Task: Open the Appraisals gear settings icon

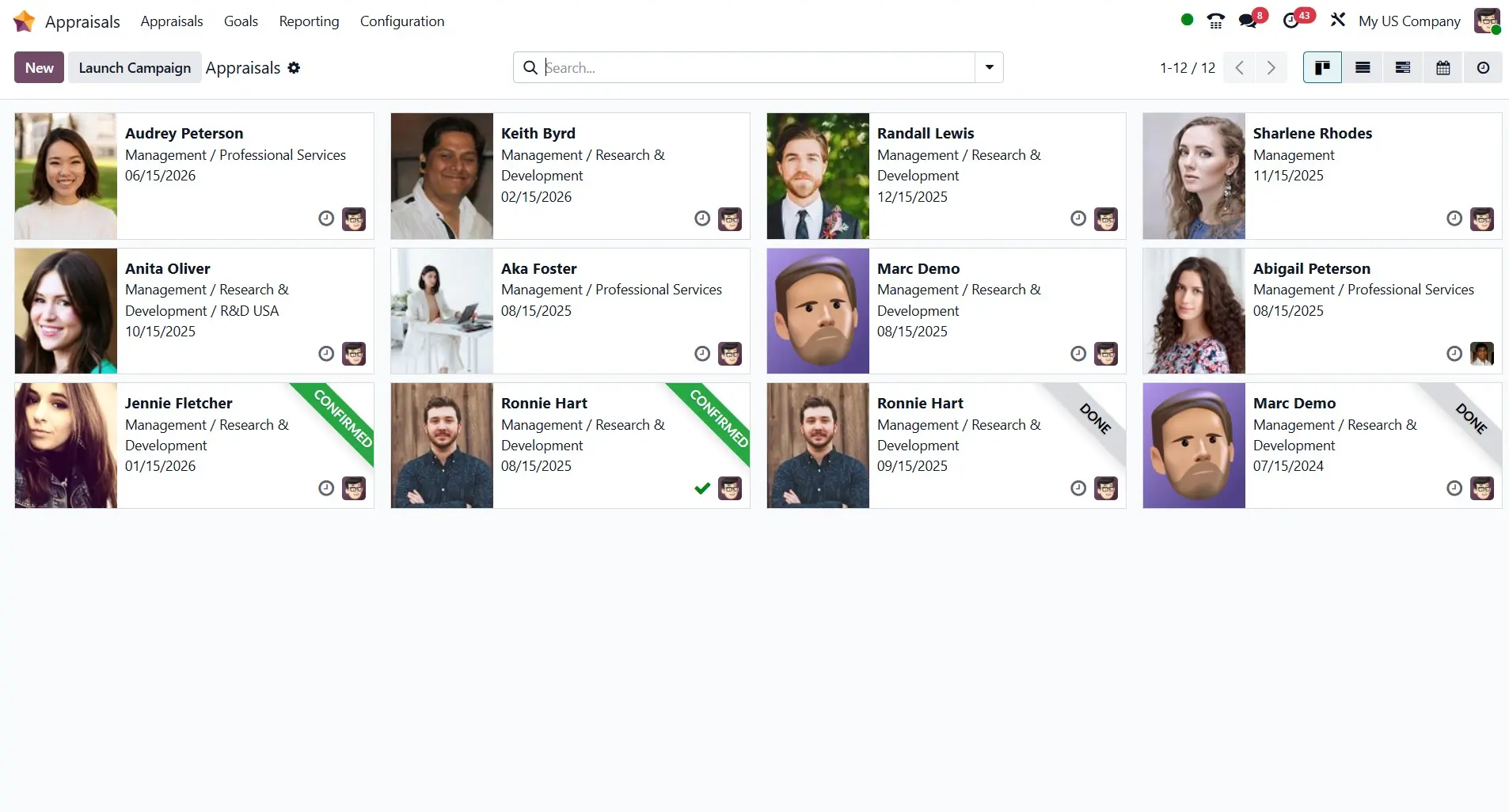Action: tap(294, 68)
